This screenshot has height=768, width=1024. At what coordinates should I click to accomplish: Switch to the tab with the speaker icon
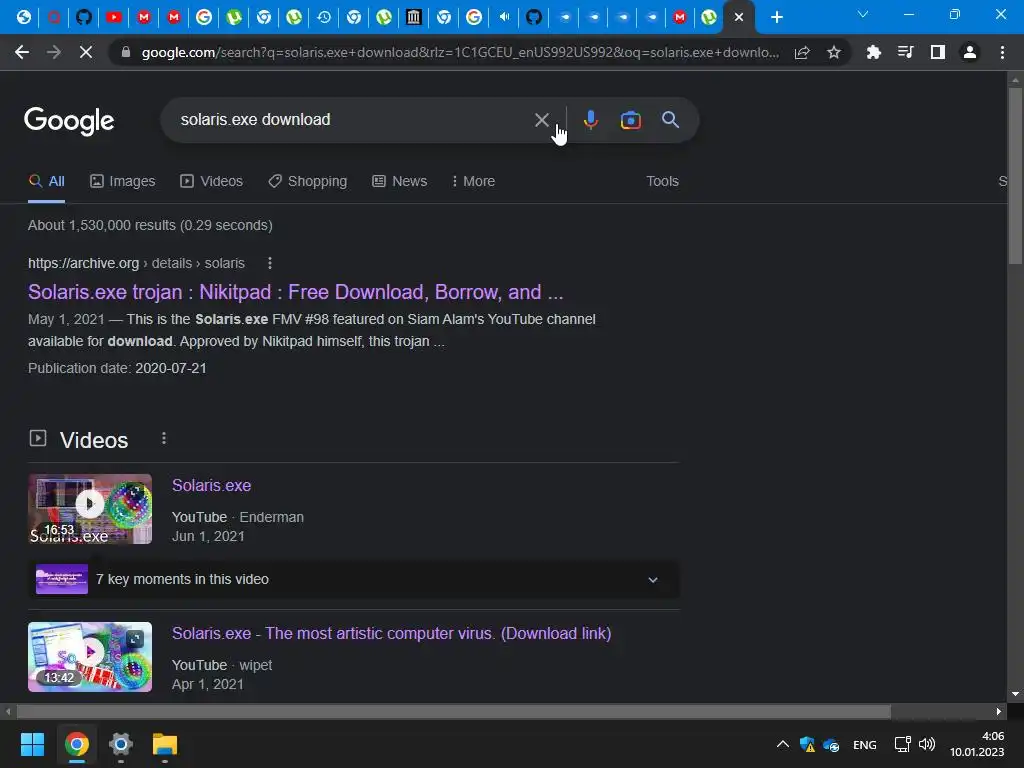(504, 17)
